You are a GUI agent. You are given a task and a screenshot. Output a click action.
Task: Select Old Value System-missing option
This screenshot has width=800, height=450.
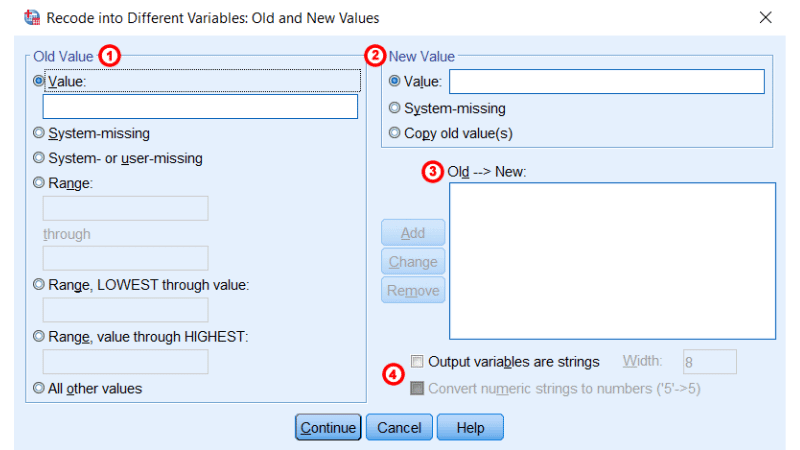pos(39,133)
